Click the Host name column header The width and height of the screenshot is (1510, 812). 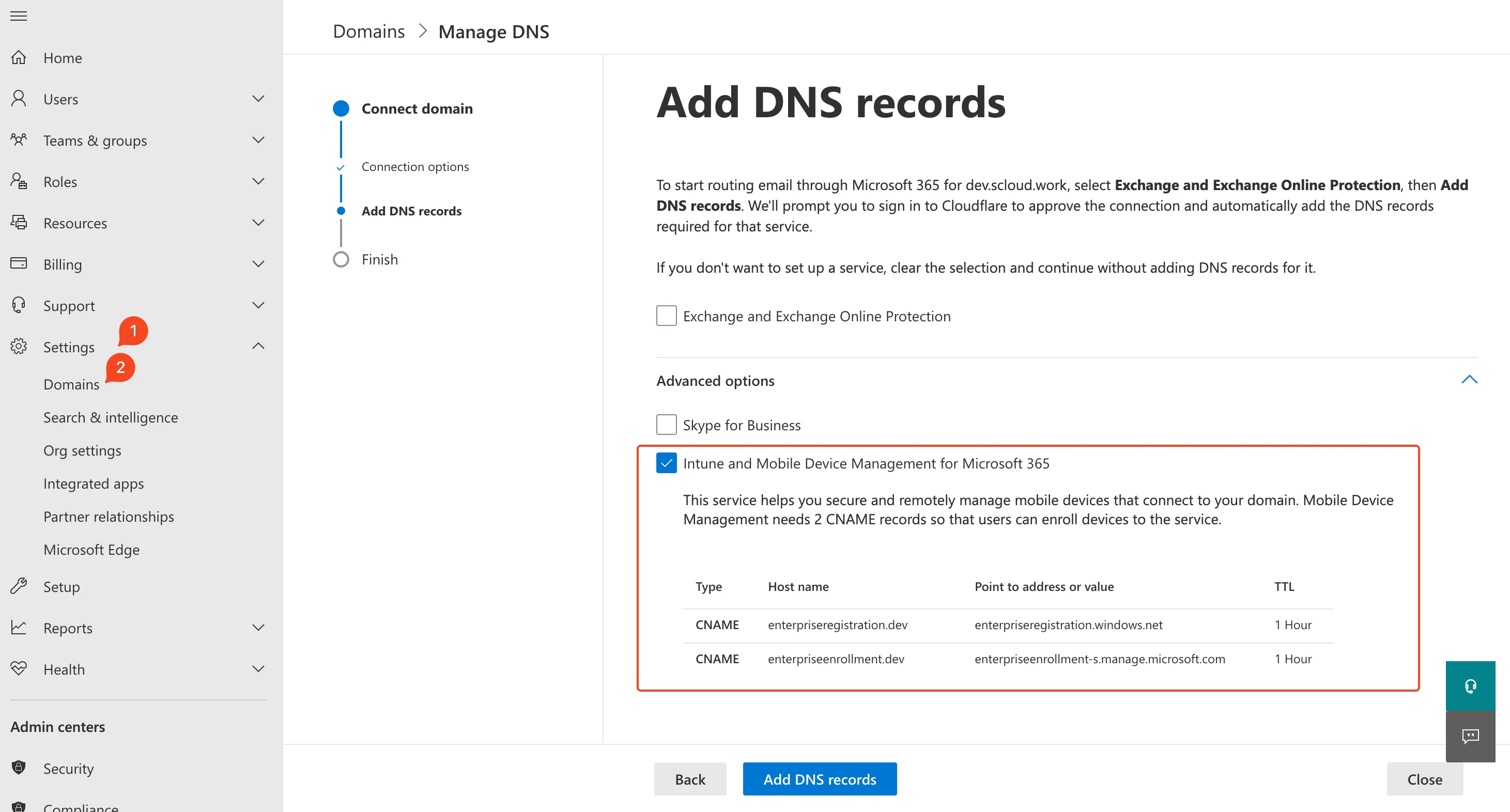798,586
